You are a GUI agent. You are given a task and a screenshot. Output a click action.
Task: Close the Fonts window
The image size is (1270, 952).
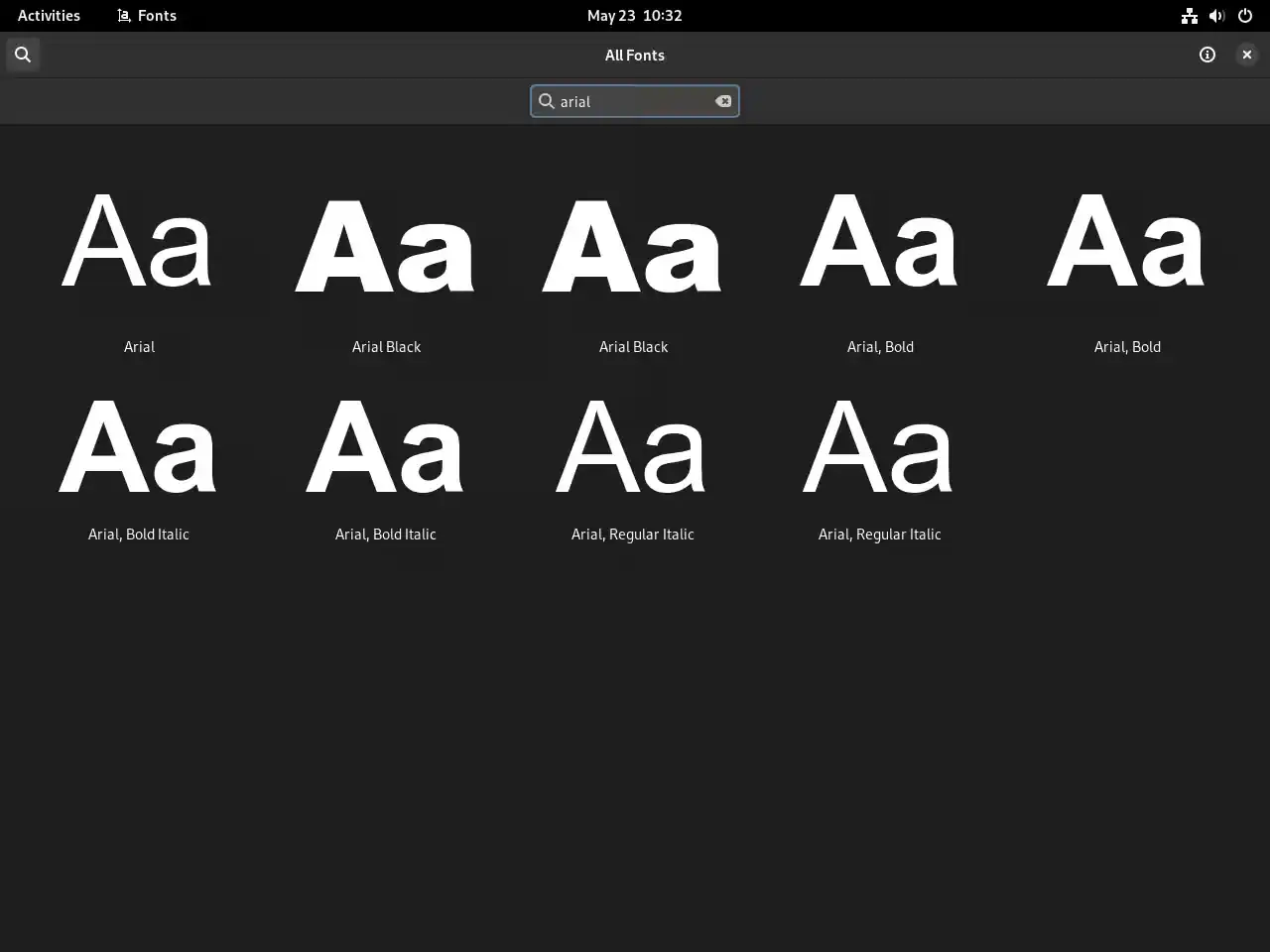1247,55
